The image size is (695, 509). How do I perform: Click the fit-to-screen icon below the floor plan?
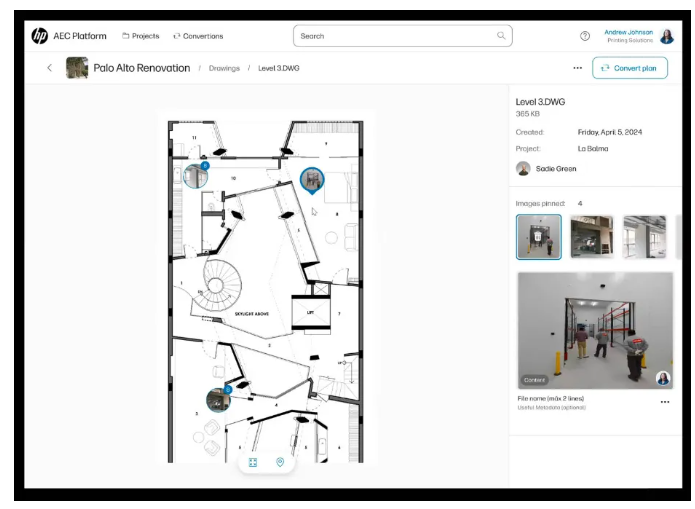coord(253,462)
